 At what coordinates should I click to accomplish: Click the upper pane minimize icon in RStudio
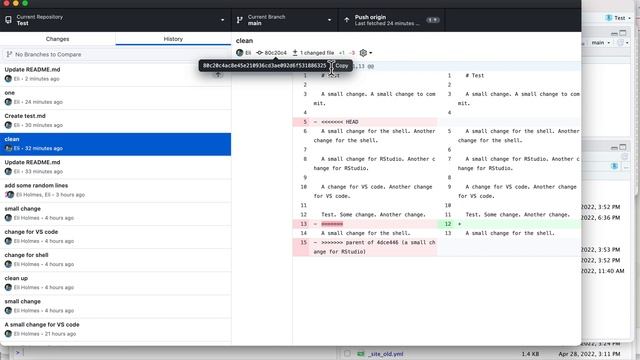[x=614, y=33]
